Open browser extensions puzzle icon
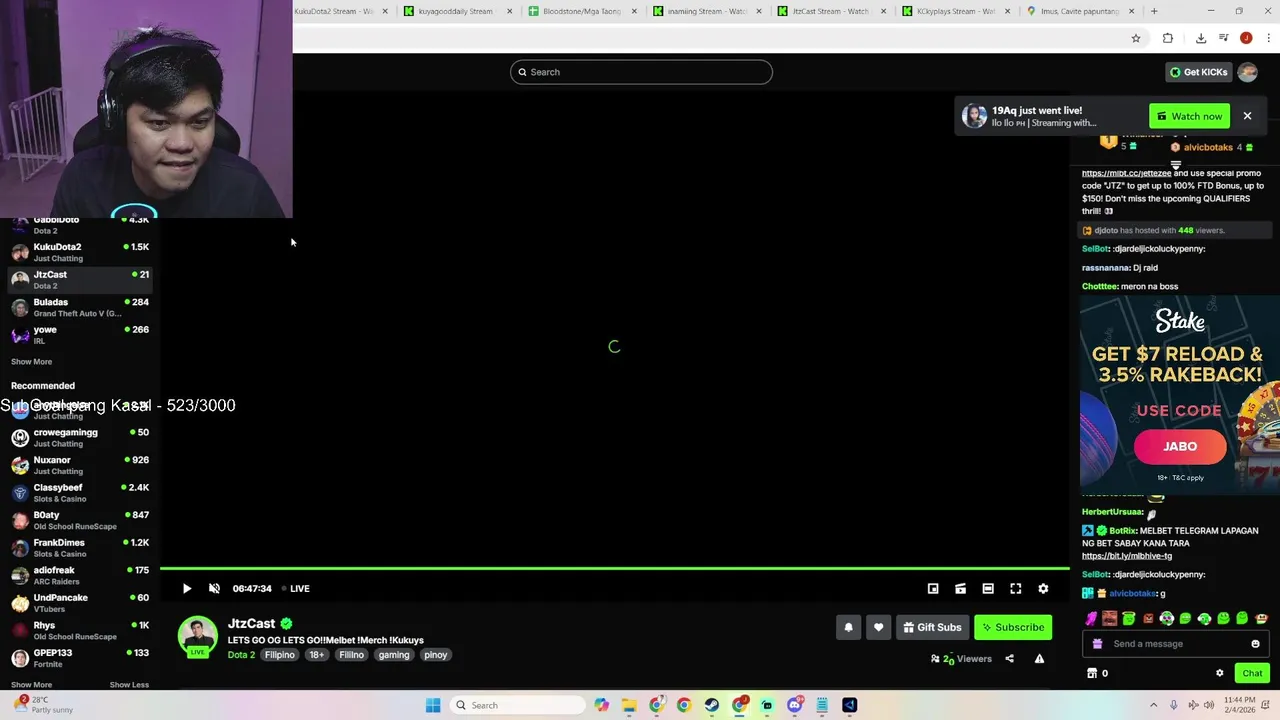Screen dimensions: 1280x720 click(x=1168, y=38)
